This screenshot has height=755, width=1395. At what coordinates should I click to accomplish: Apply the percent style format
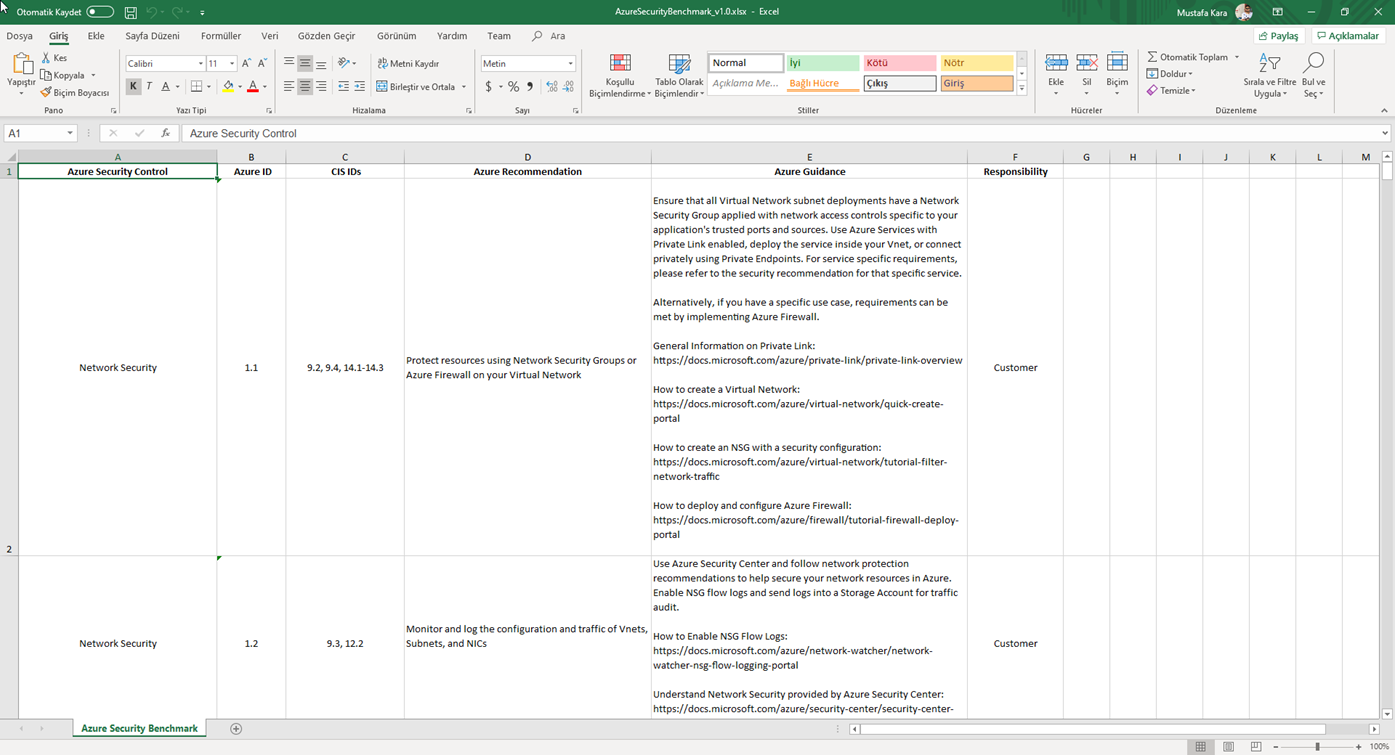513,87
